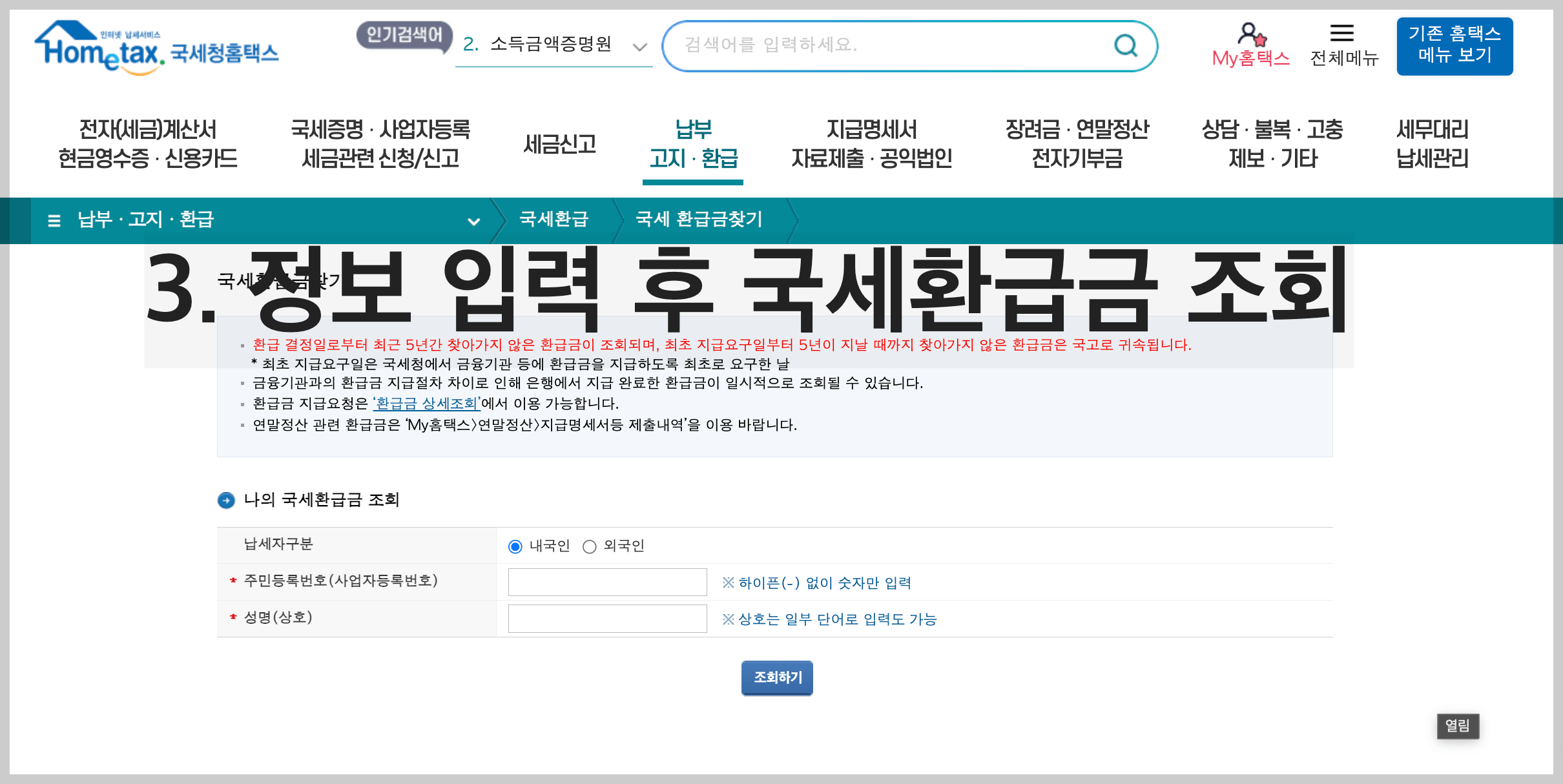The width and height of the screenshot is (1563, 784).
Task: Click blue arrow icon beside 나의 국세환급금 조회
Action: coord(226,500)
